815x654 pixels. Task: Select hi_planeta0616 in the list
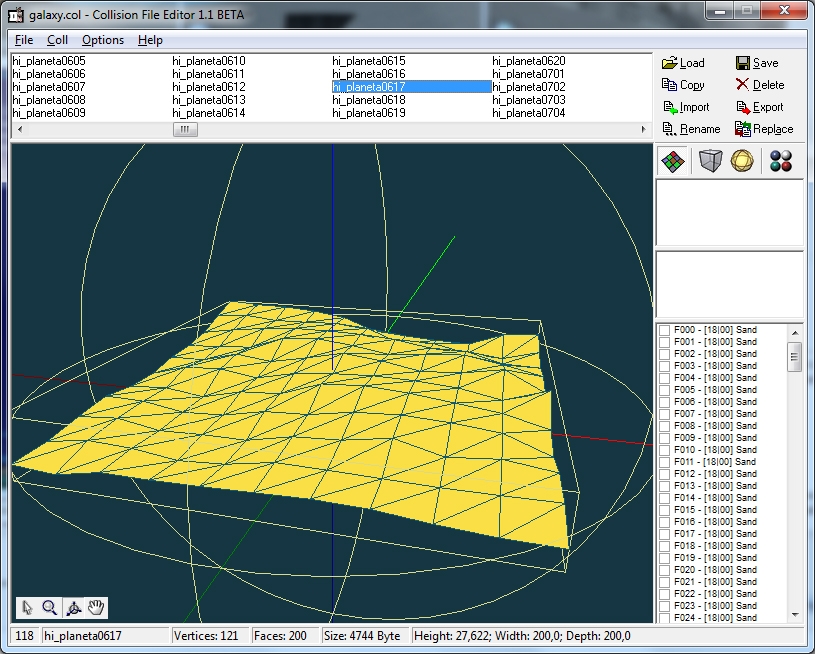[x=369, y=74]
